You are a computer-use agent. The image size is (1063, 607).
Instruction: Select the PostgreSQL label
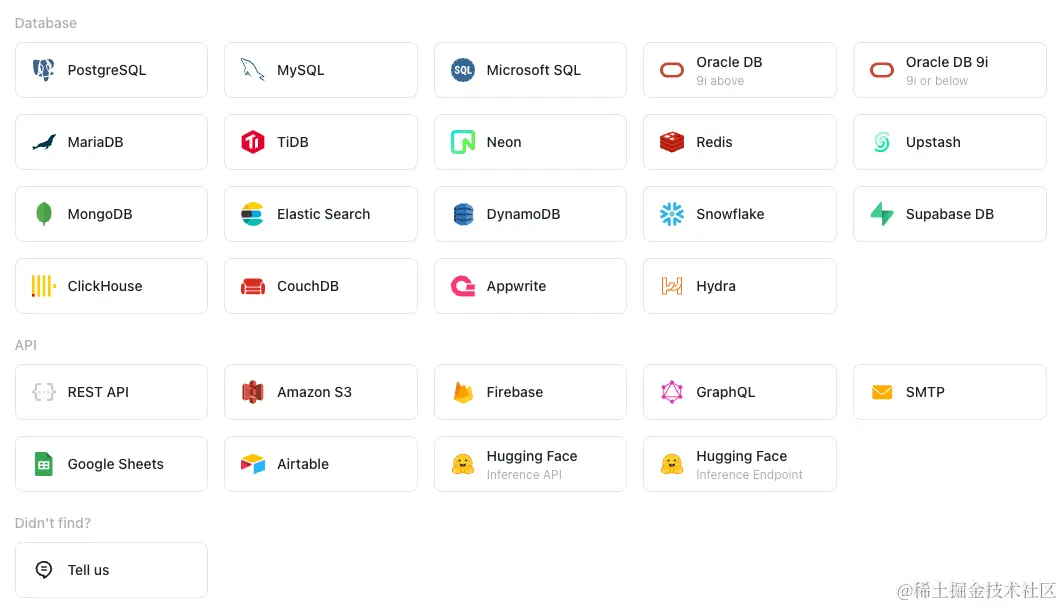point(106,70)
